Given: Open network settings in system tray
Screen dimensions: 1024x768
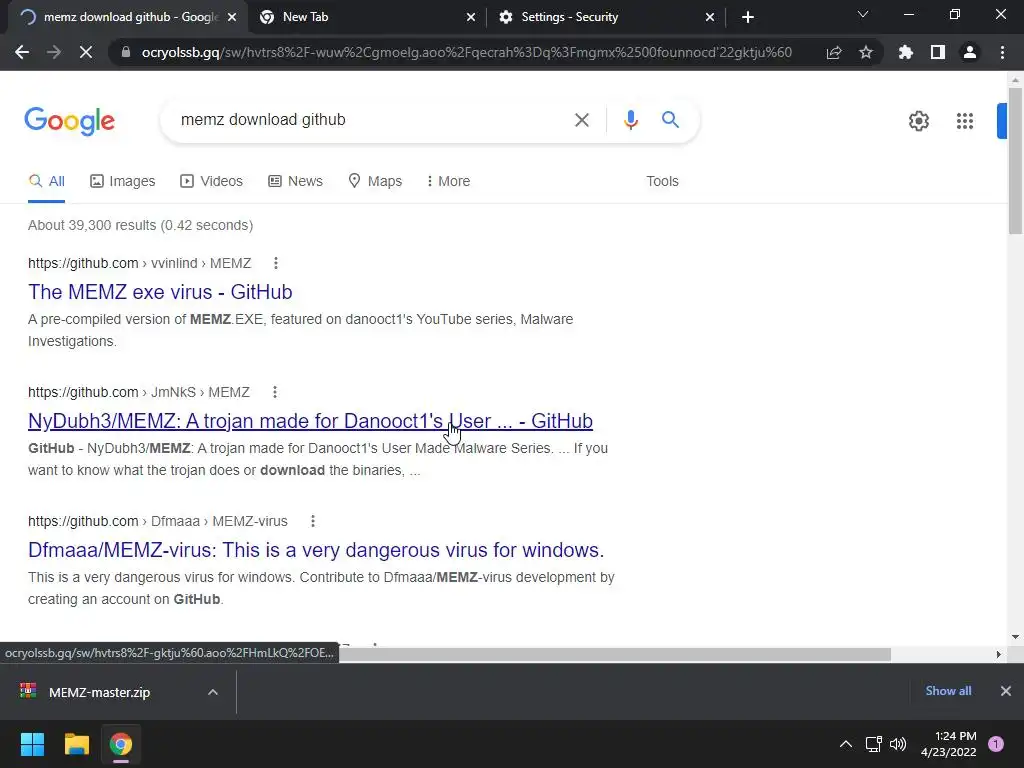Looking at the screenshot, I should (873, 744).
